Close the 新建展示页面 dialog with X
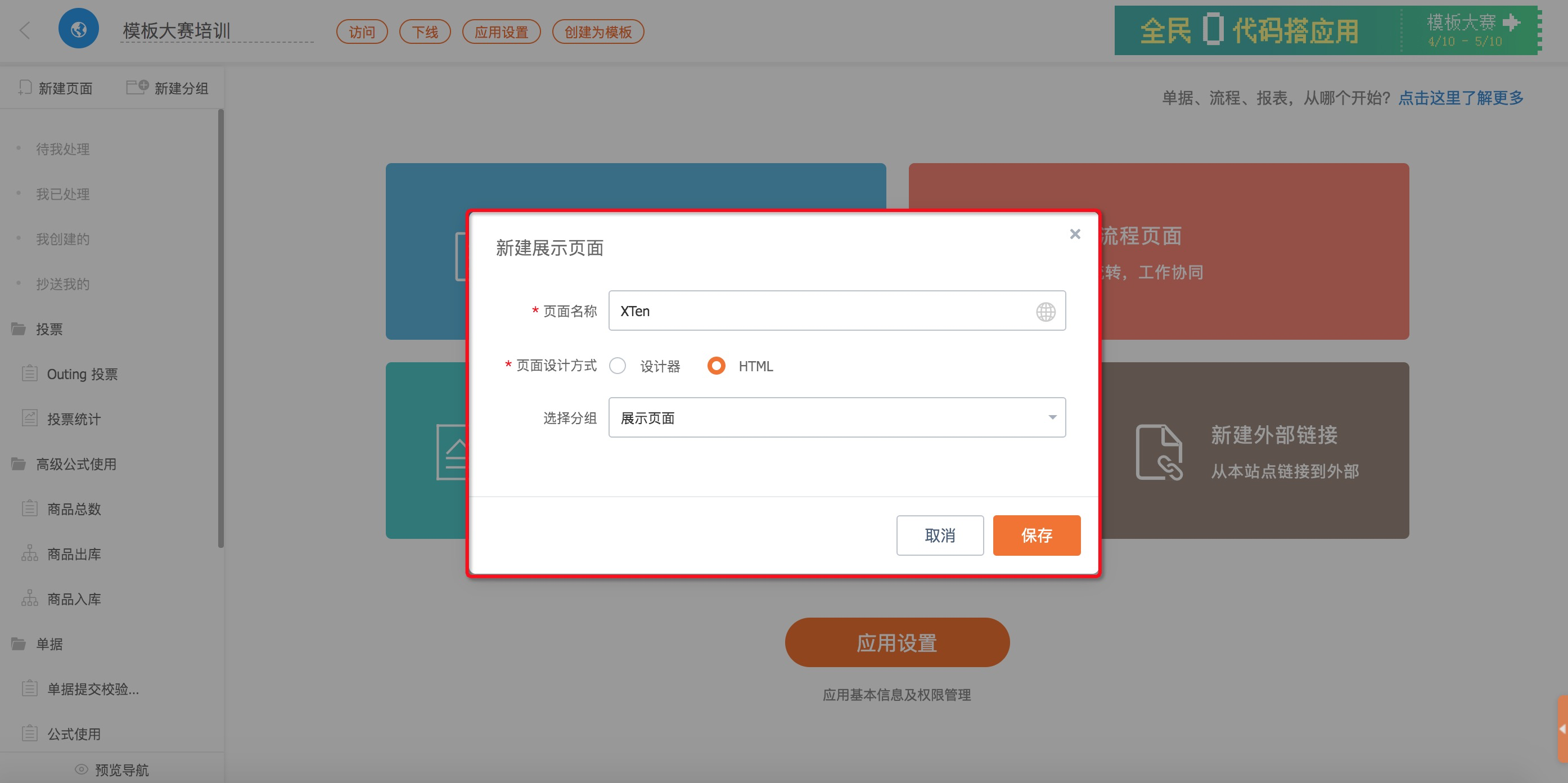 (1075, 235)
